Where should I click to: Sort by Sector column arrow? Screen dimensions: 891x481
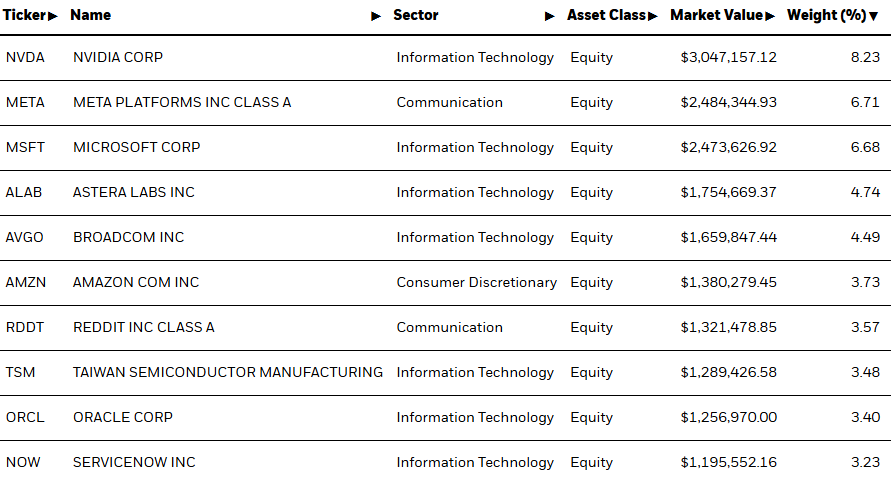click(549, 16)
